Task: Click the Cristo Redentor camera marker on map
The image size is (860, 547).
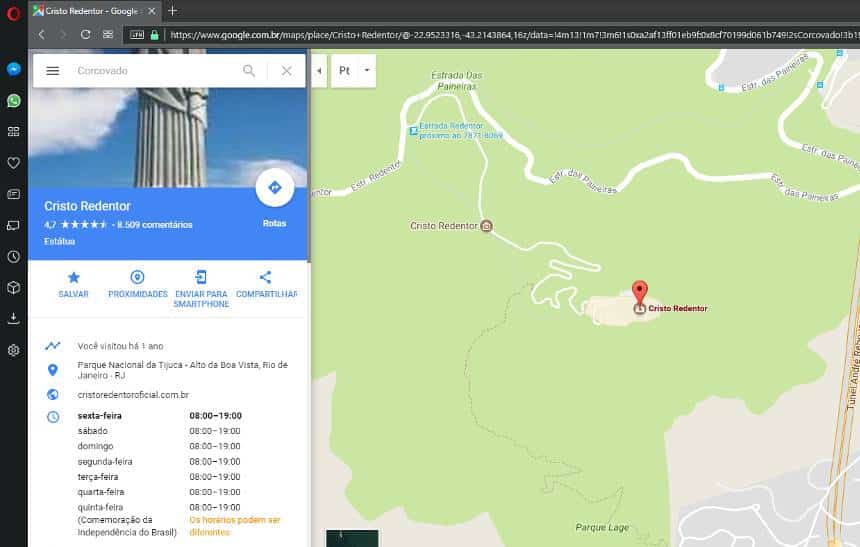Action: pos(486,226)
